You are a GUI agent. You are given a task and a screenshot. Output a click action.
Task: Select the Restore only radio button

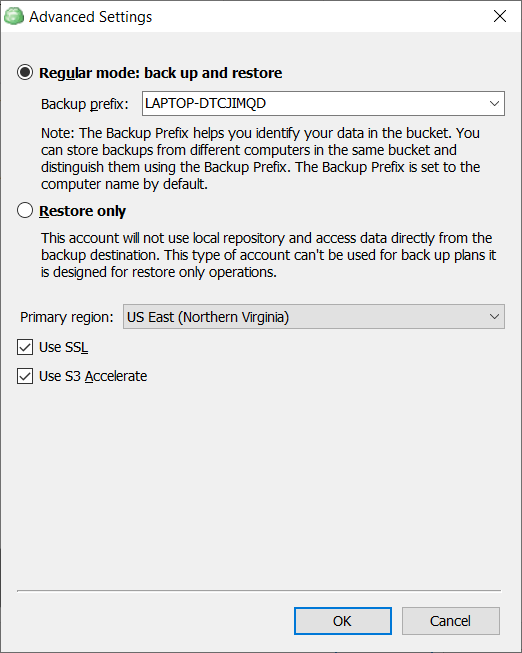coord(25,210)
